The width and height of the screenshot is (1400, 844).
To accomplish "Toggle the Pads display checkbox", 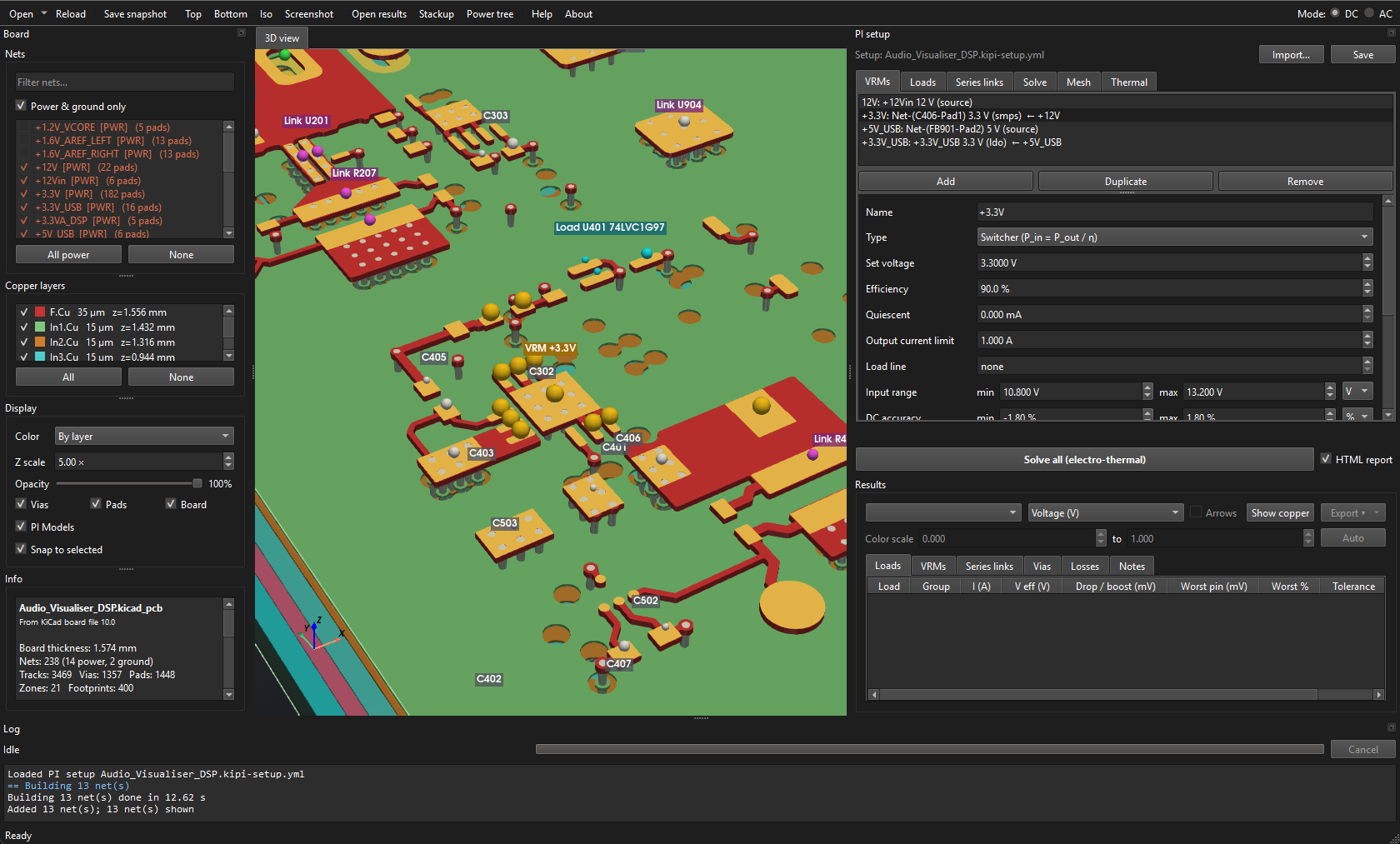I will [96, 504].
